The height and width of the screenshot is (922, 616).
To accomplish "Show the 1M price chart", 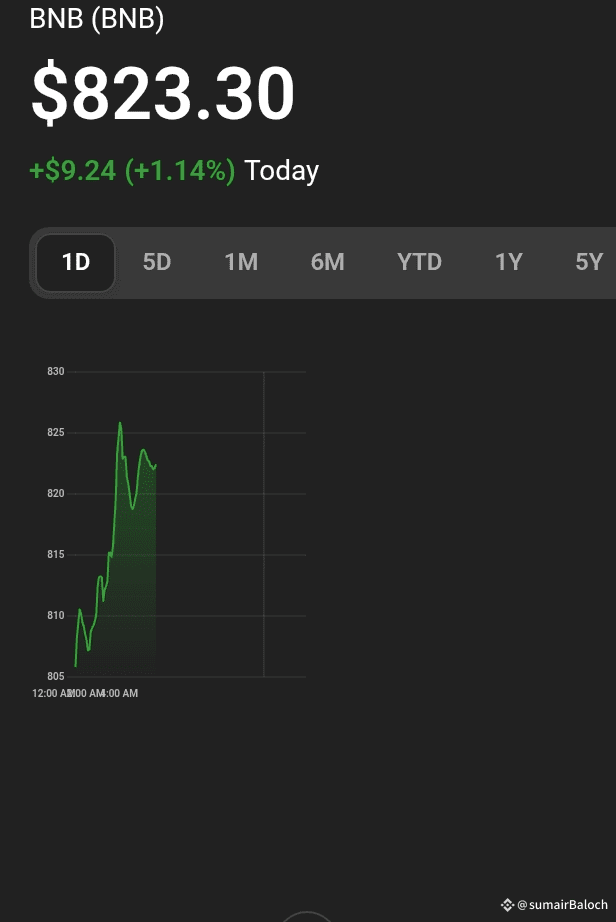I will (x=241, y=263).
